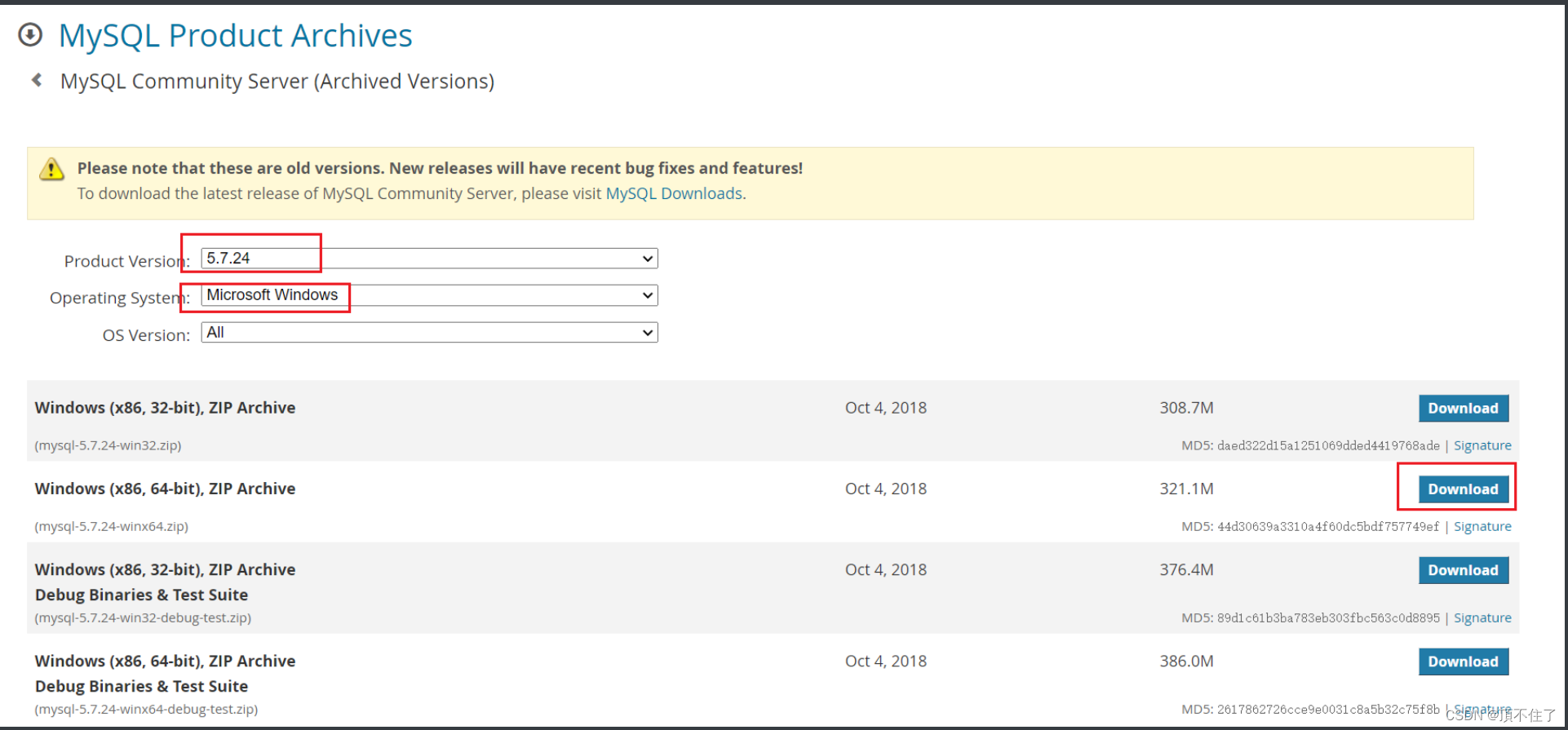
Task: Click the file name '(mysql-5.7.24-win32-debug-test.zip)'
Action: (143, 617)
